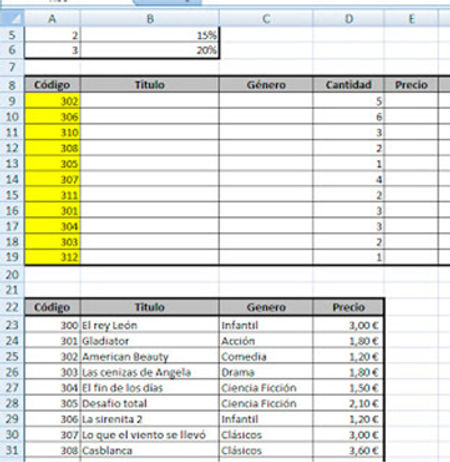Click yellow cell containing code 312
This screenshot has width=450, height=462.
tap(52, 257)
